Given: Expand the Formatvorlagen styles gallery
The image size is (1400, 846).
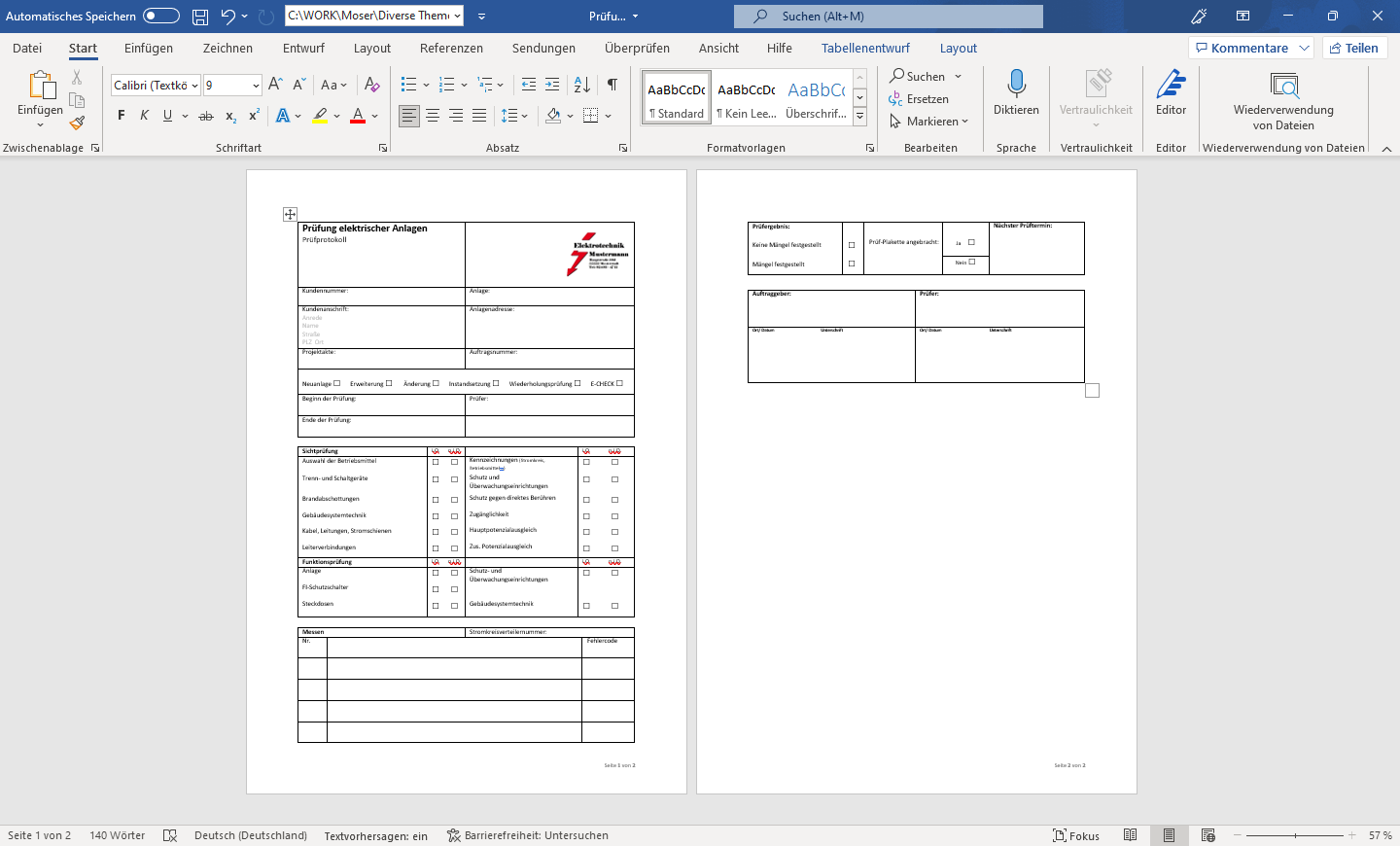Looking at the screenshot, I should 859,117.
